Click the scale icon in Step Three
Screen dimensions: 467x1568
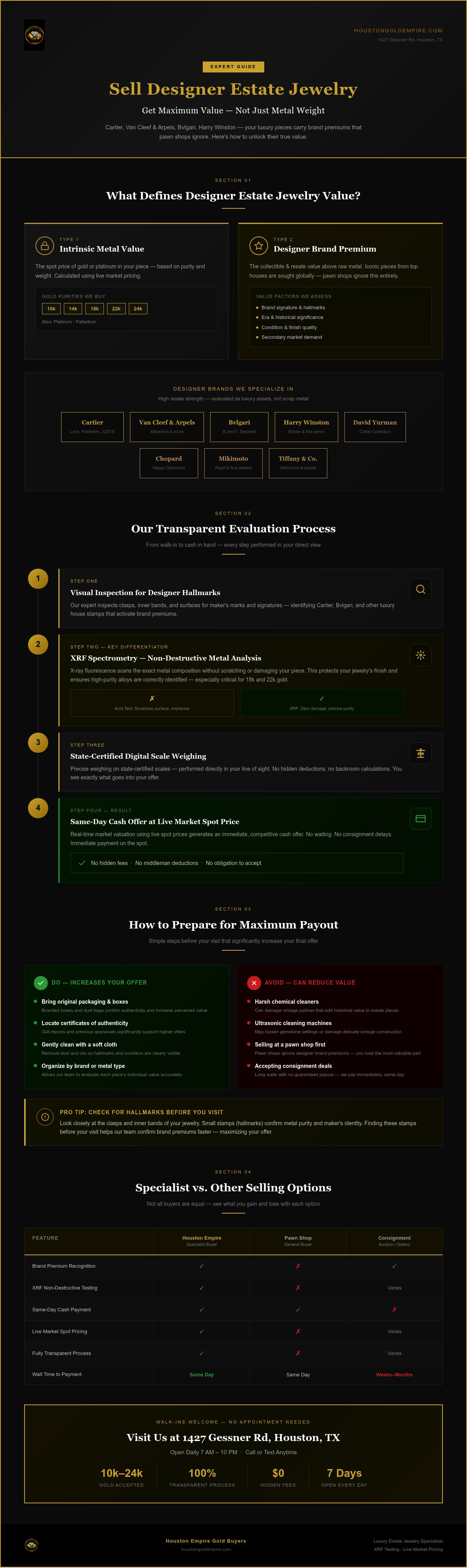(420, 753)
